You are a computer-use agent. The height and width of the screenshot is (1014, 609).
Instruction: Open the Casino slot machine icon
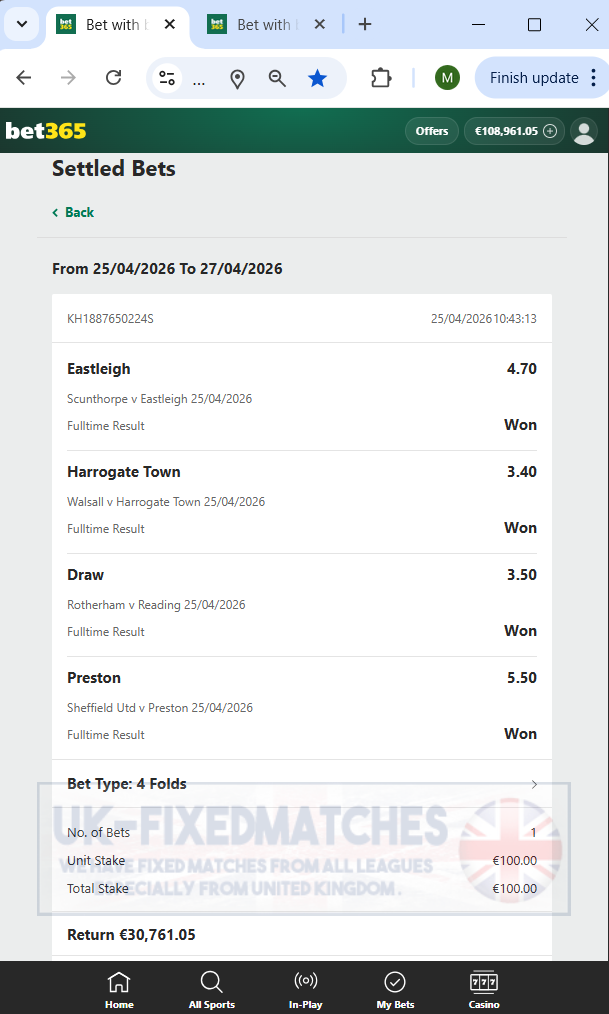pyautogui.click(x=484, y=982)
